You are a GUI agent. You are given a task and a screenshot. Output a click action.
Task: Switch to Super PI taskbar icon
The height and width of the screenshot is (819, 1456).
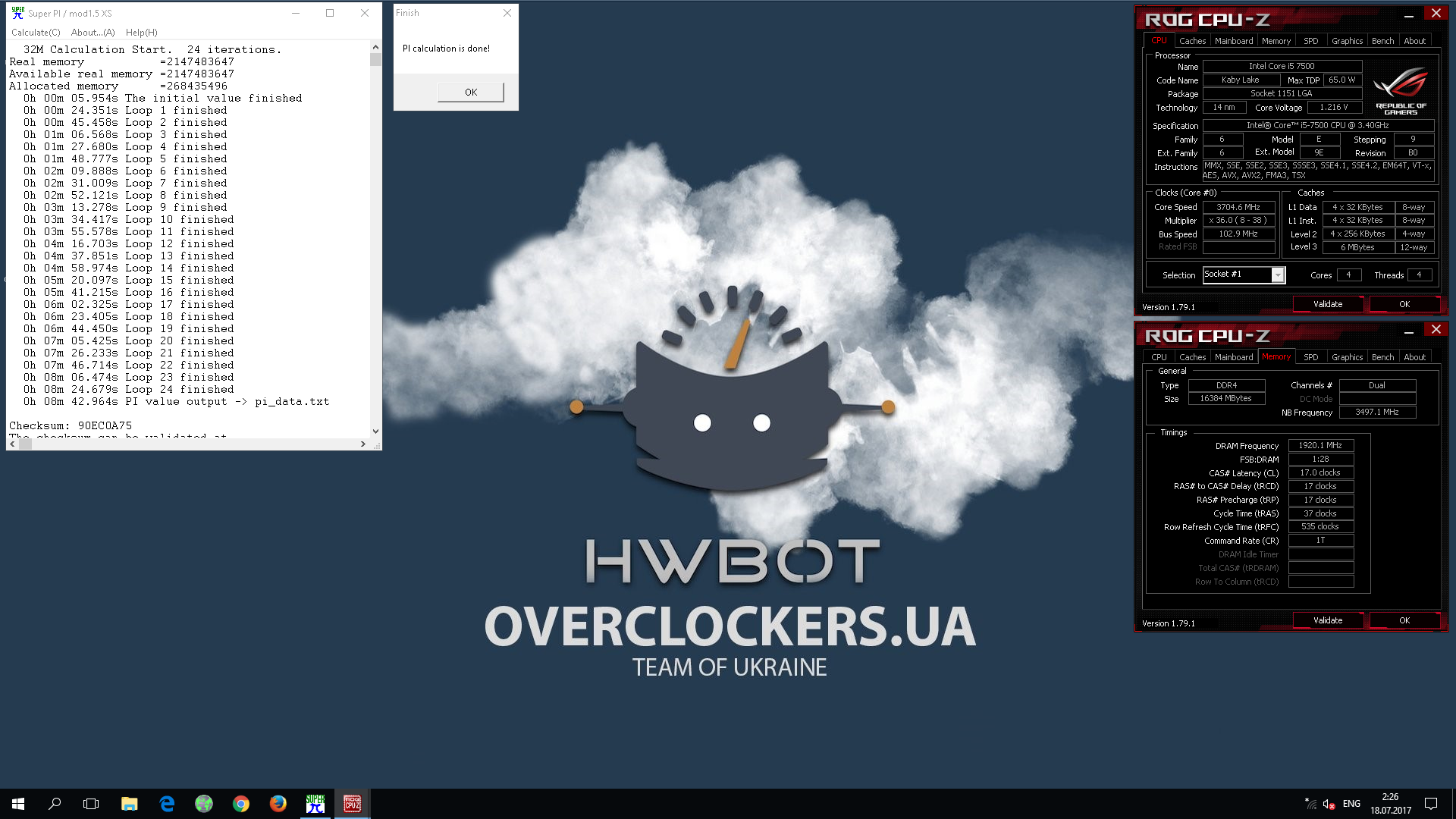pyautogui.click(x=315, y=804)
